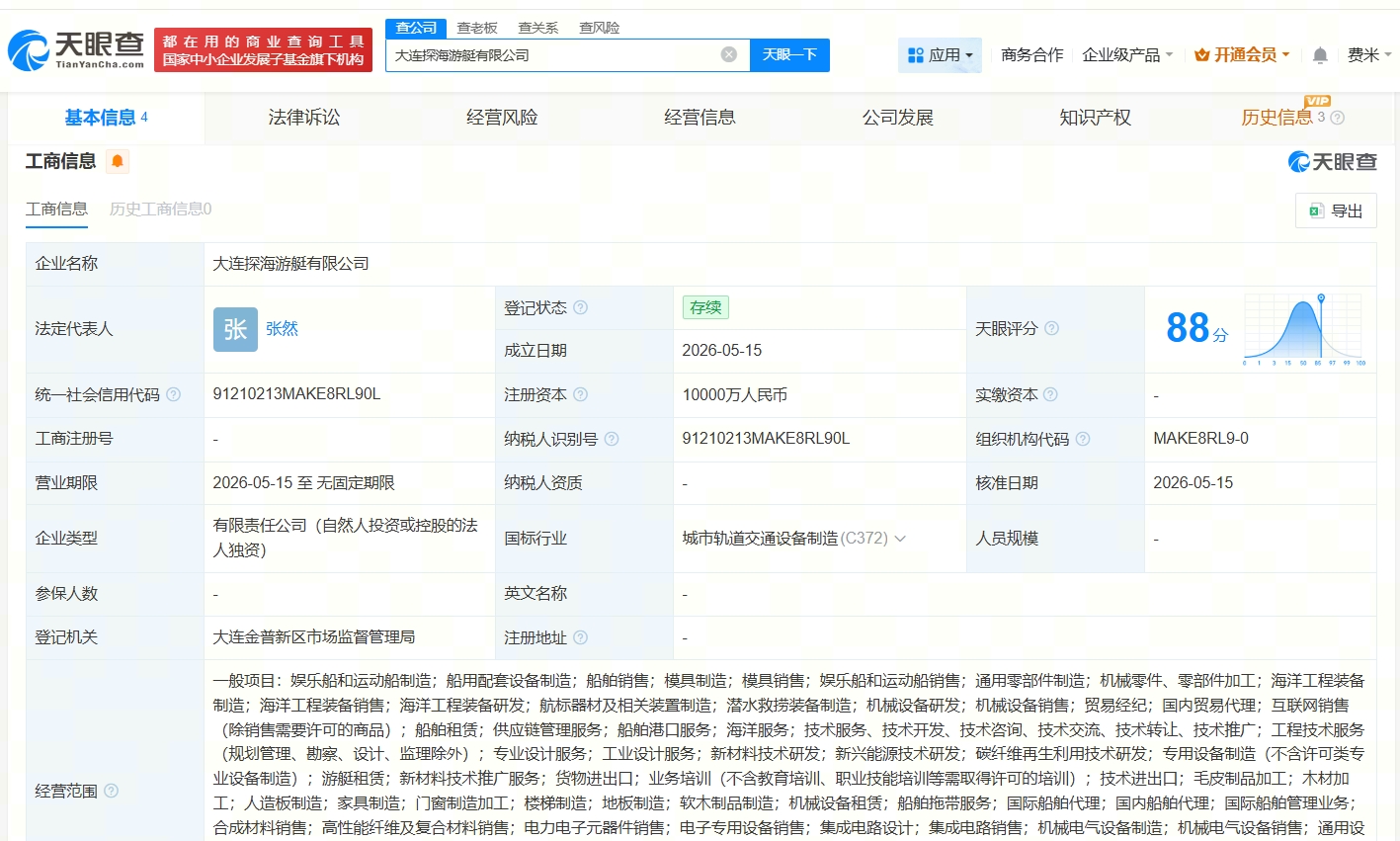
Task: Switch to the 法律诉讼 tab
Action: click(x=304, y=118)
